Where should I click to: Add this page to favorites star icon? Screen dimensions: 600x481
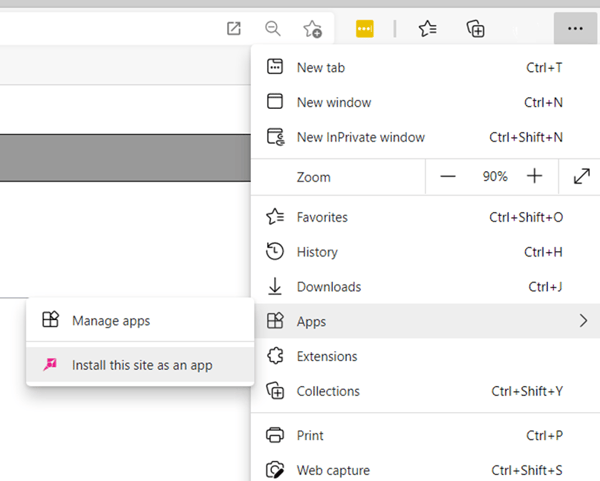tap(313, 29)
